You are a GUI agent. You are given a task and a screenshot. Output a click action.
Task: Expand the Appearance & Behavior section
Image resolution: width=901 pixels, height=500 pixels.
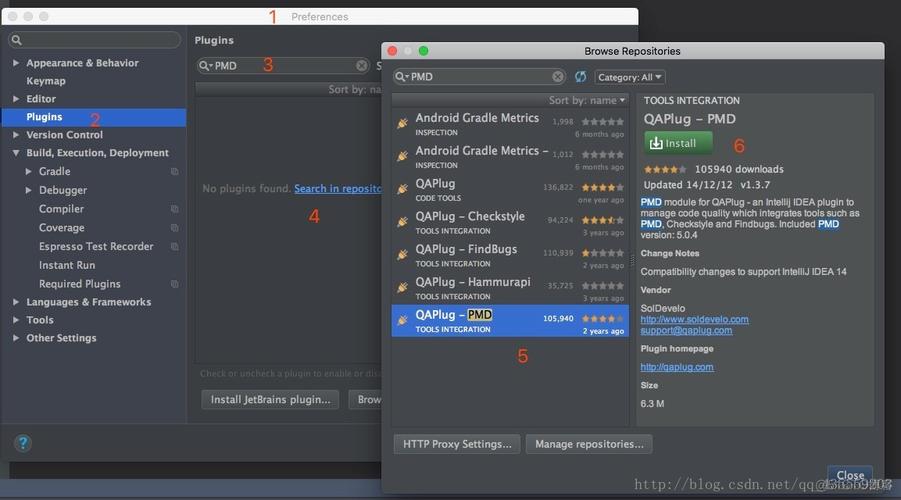pos(16,63)
